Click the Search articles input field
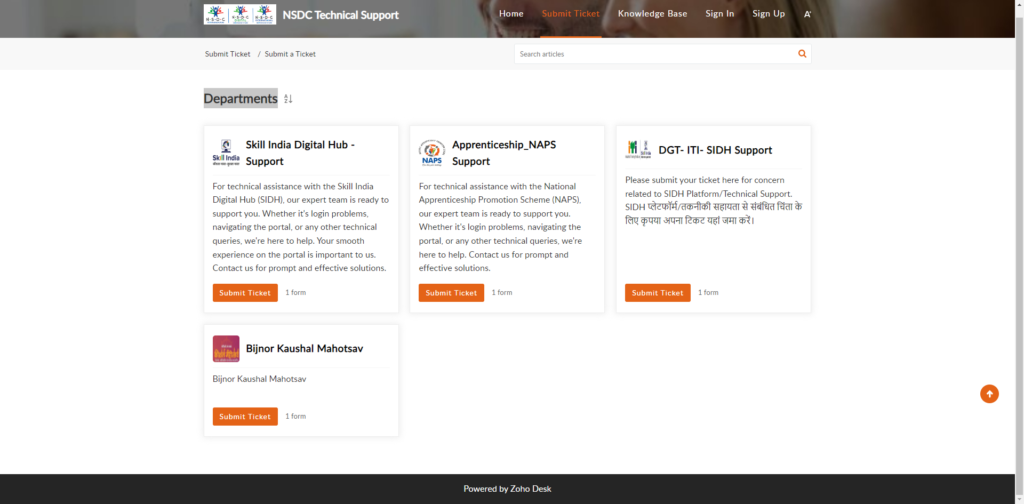1024x504 pixels. pyautogui.click(x=655, y=54)
